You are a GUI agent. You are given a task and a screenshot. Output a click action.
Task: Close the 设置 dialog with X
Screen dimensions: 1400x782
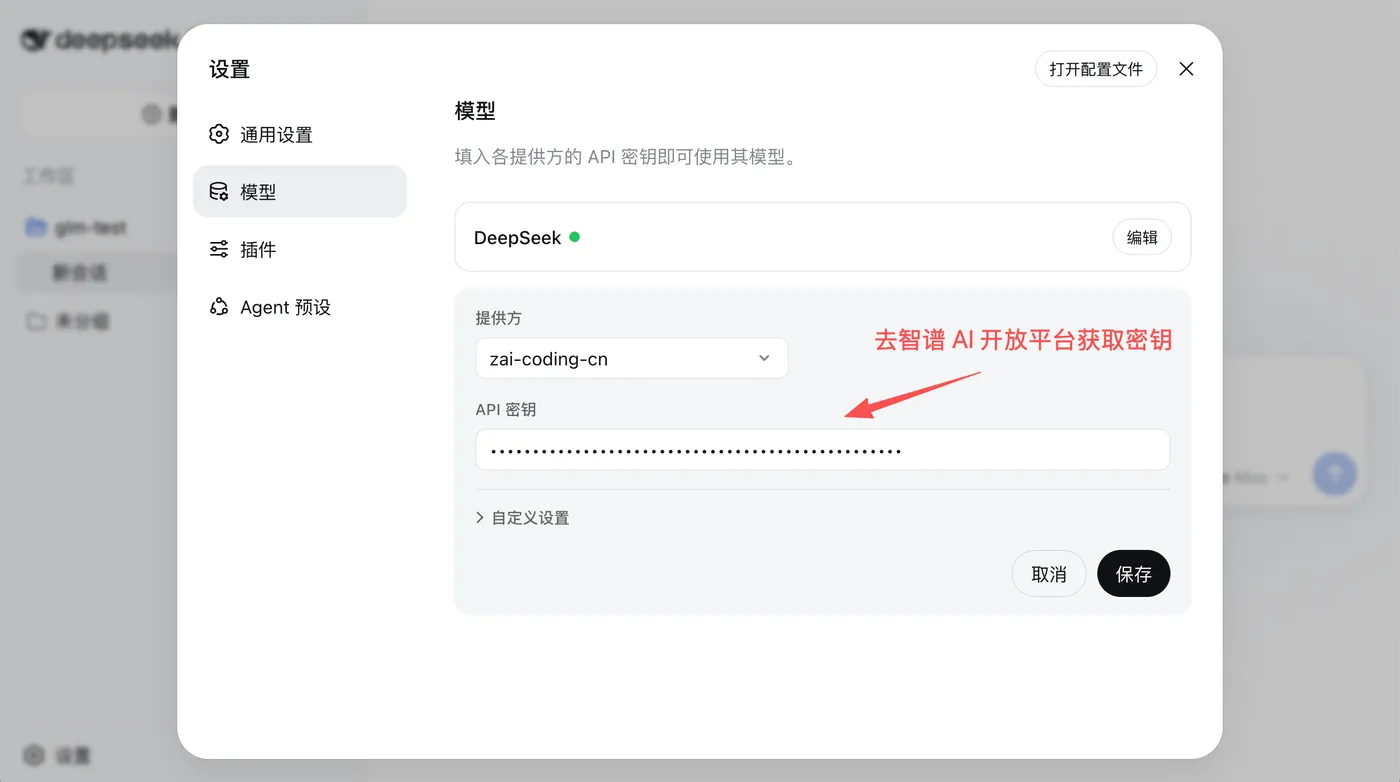1186,69
